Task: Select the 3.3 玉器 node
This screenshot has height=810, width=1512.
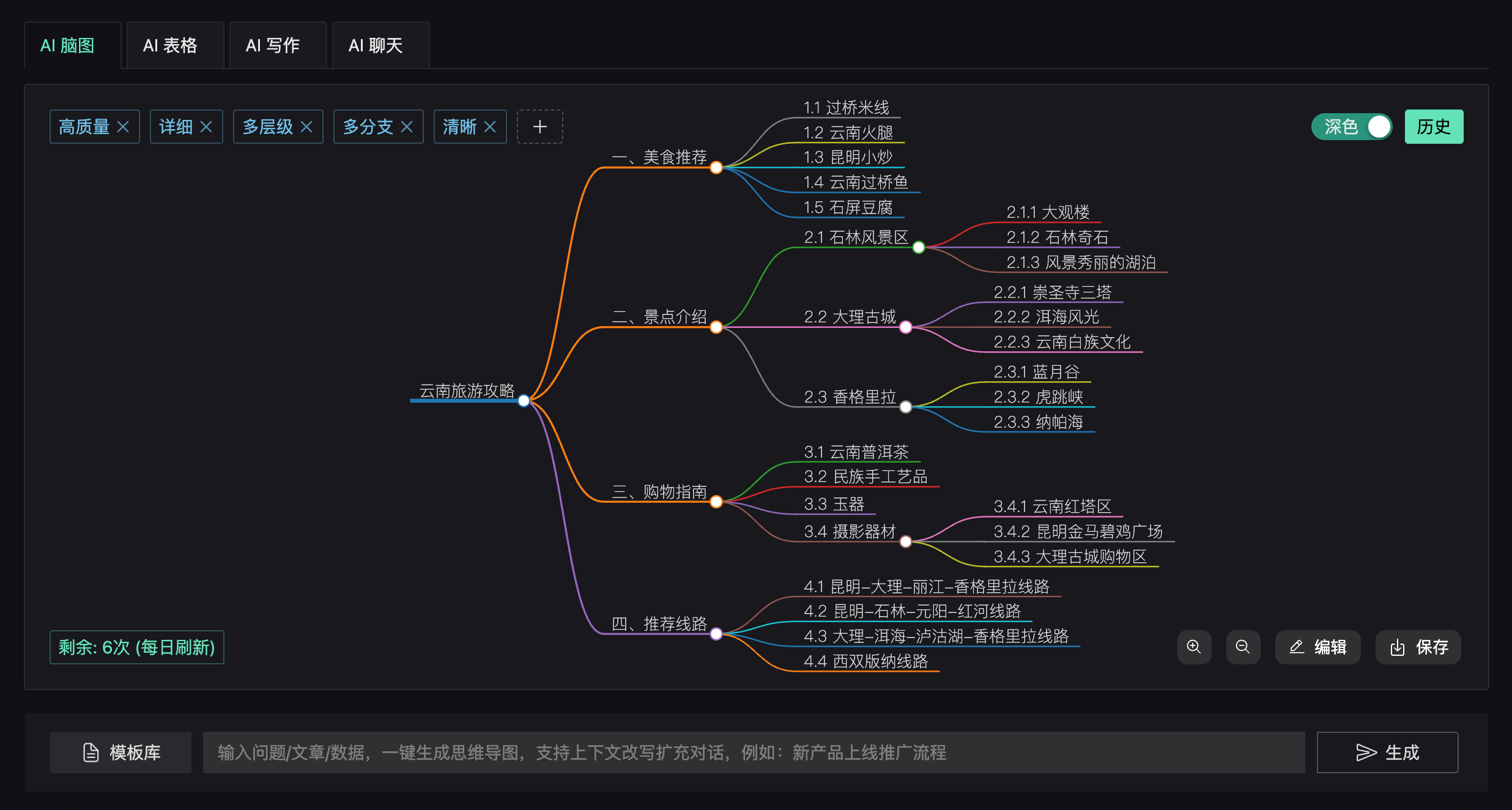Action: click(834, 504)
